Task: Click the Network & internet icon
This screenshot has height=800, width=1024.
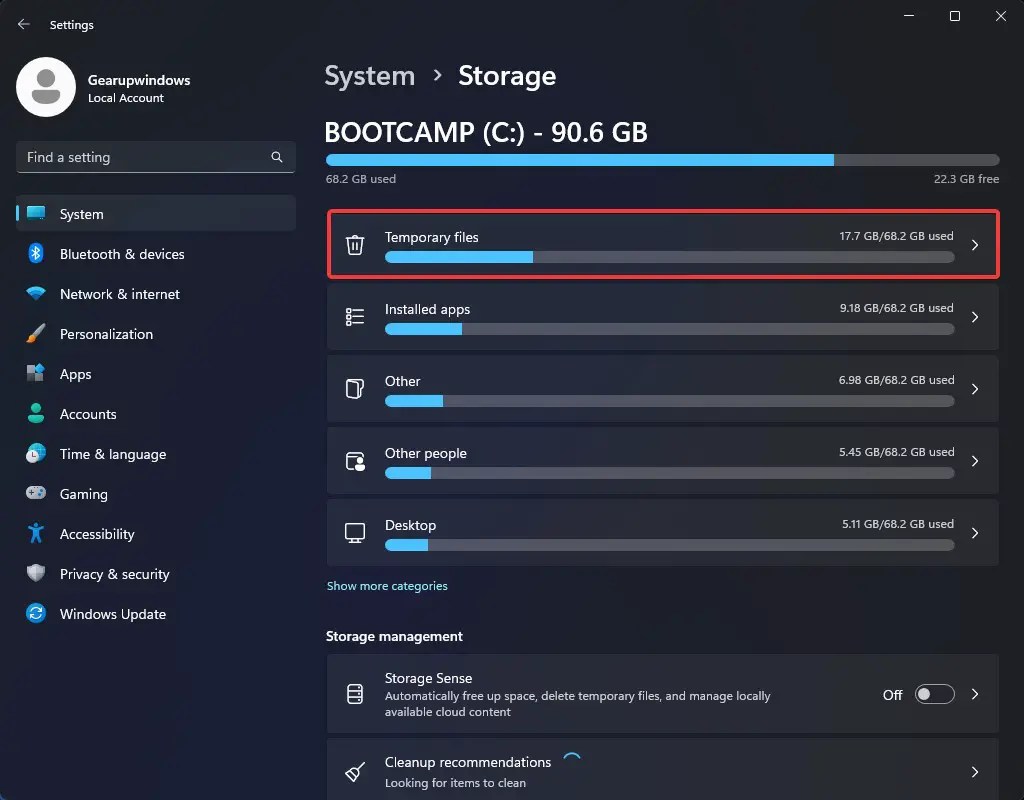Action: (x=36, y=294)
